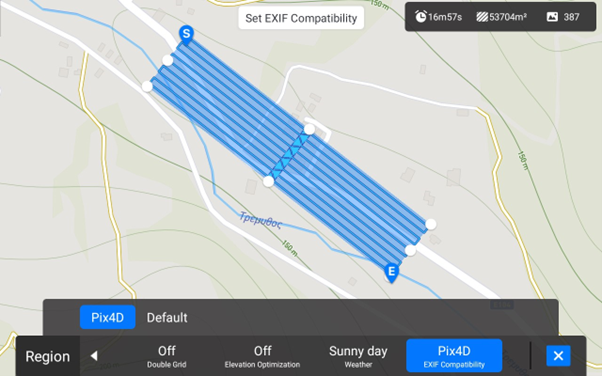Image resolution: width=602 pixels, height=376 pixels.
Task: Click the hatched area size icon
Action: coord(482,17)
